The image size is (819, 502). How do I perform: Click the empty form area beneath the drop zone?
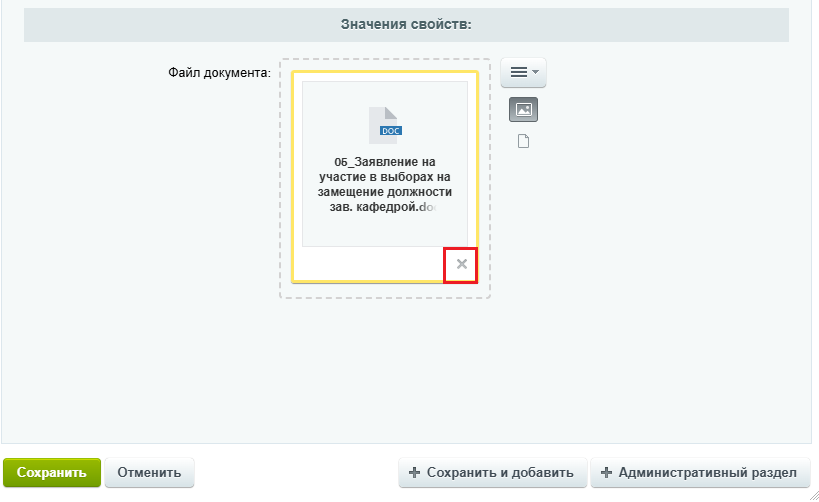coord(400,370)
